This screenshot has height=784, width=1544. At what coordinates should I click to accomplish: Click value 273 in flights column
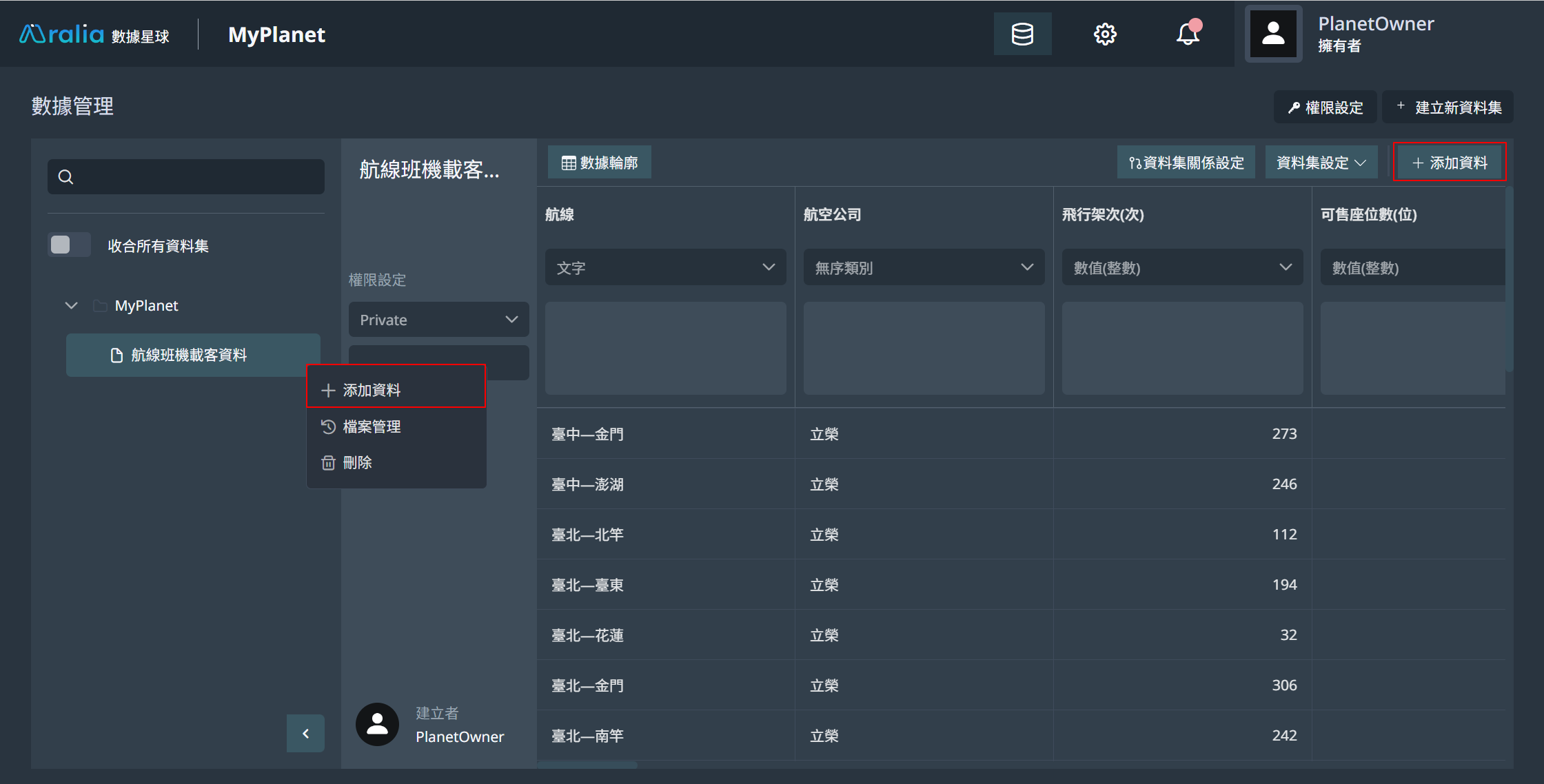coord(1284,434)
